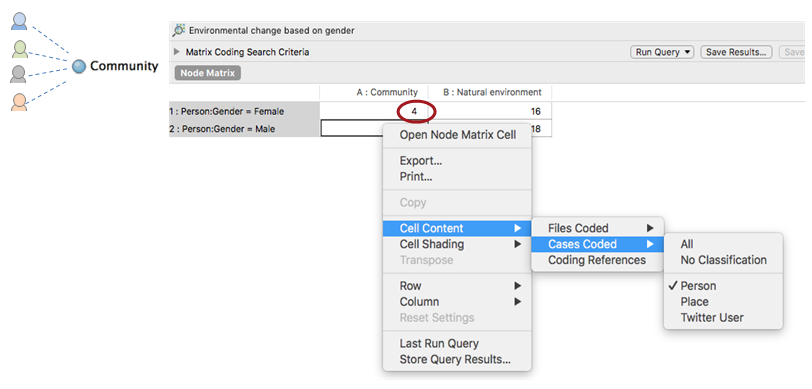Choose Coding References cell content

[598, 260]
